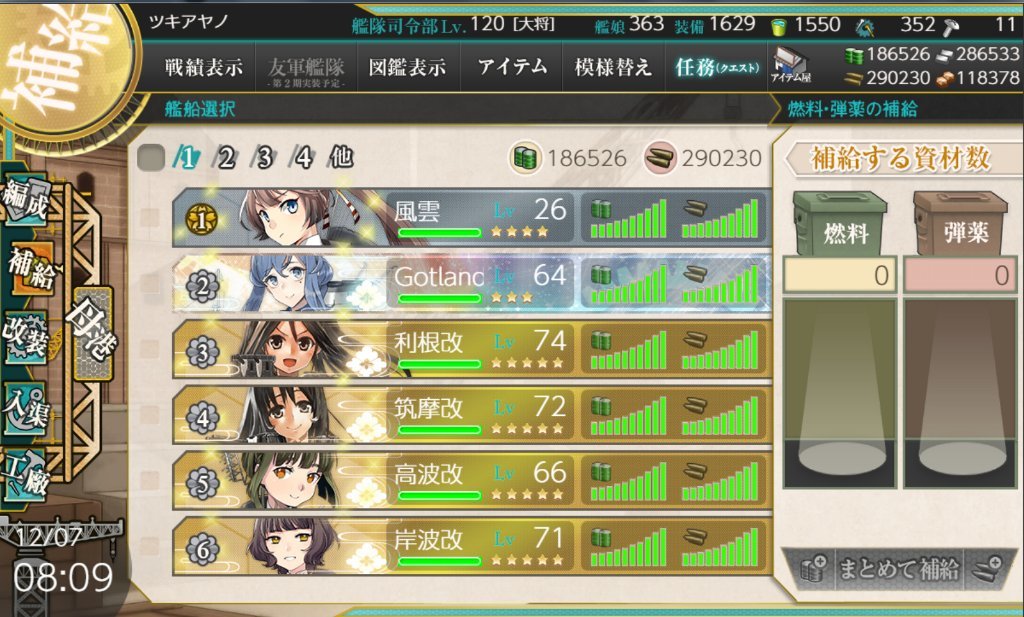Open the 他 other ships tab
Screen dimensions: 1024x617
(x=342, y=157)
